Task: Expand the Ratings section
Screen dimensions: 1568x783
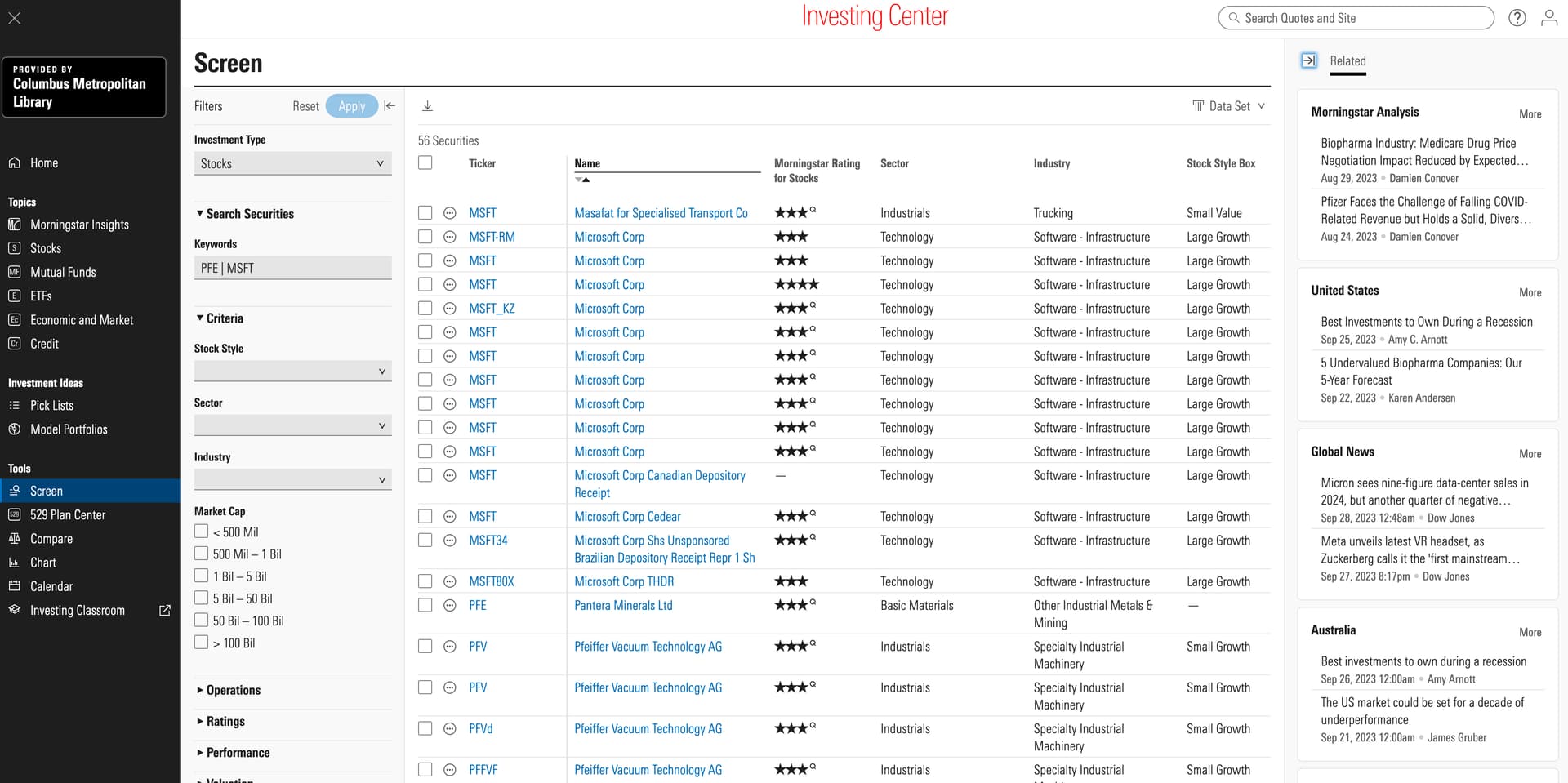Action: (x=220, y=721)
